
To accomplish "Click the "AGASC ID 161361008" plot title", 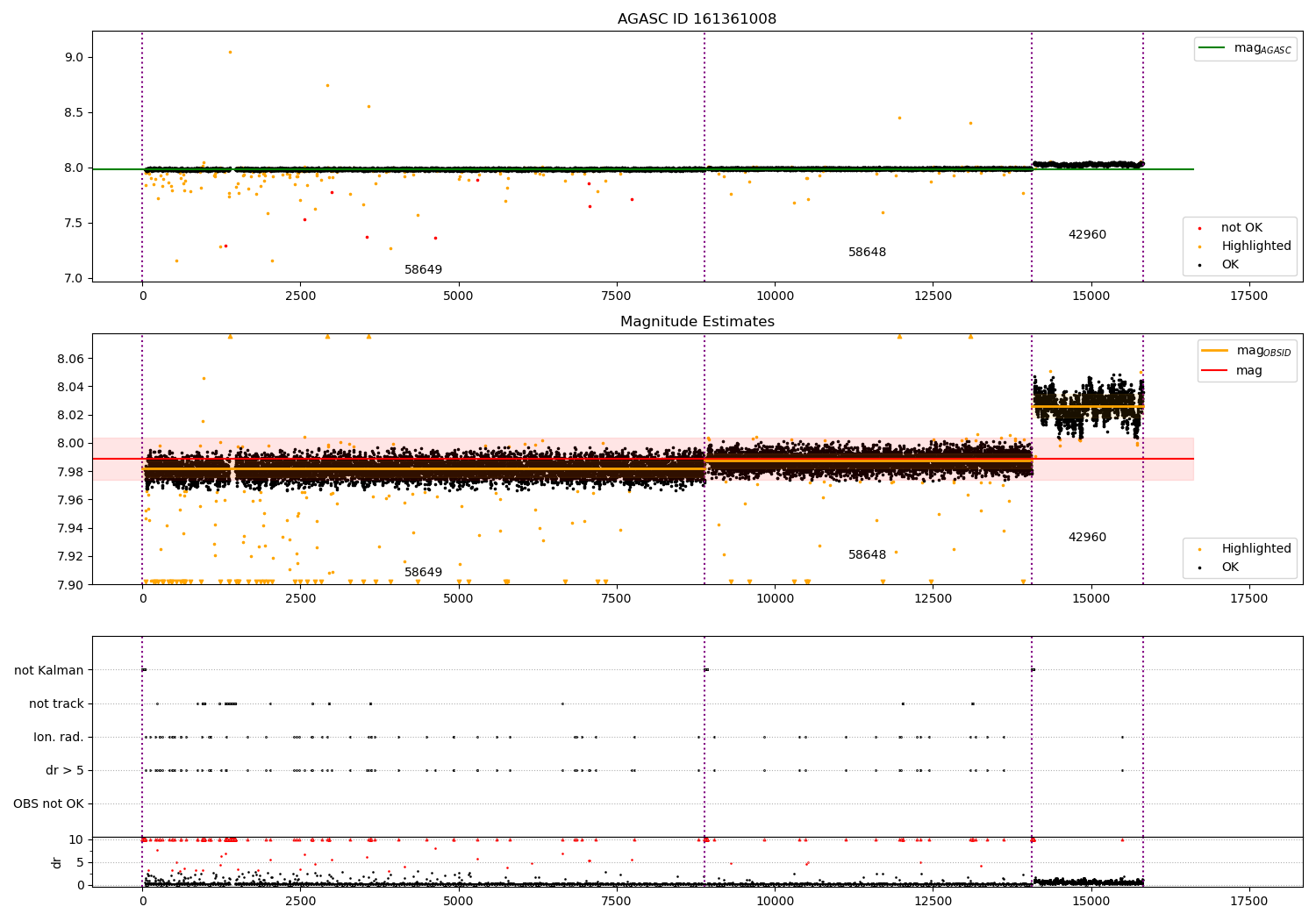I will [697, 19].
